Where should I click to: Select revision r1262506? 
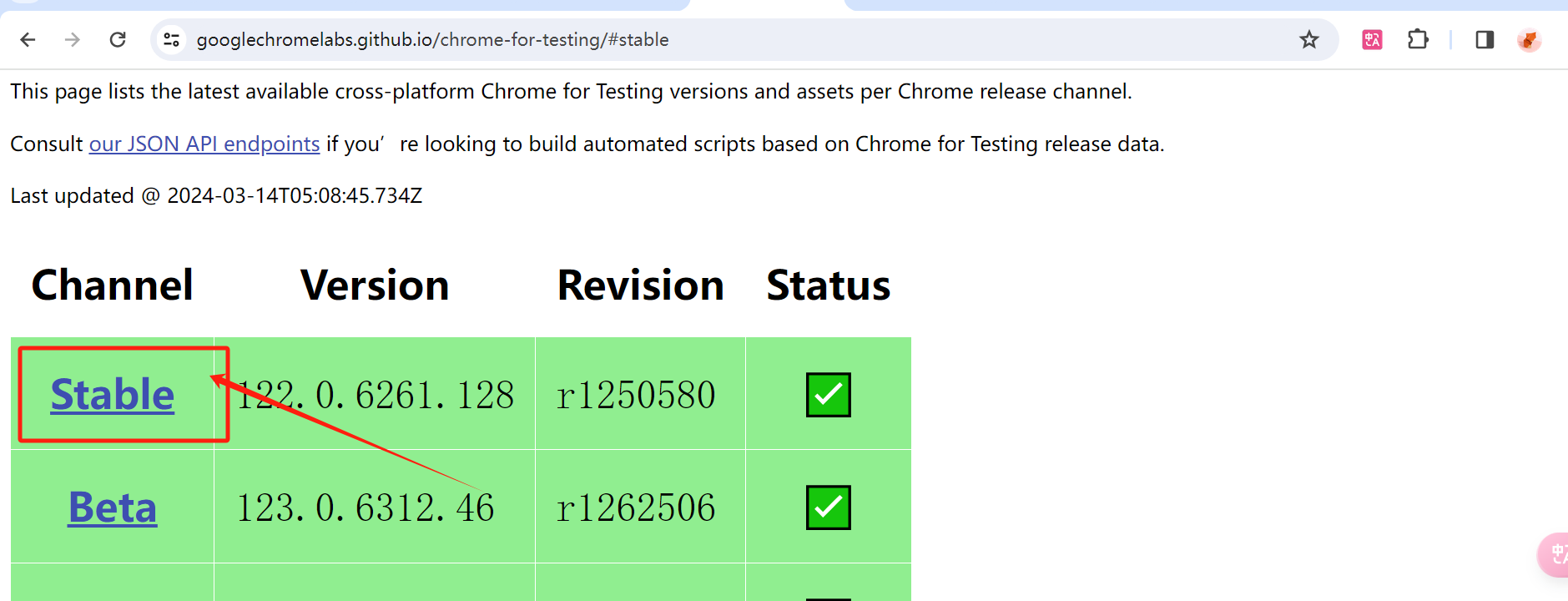[636, 508]
